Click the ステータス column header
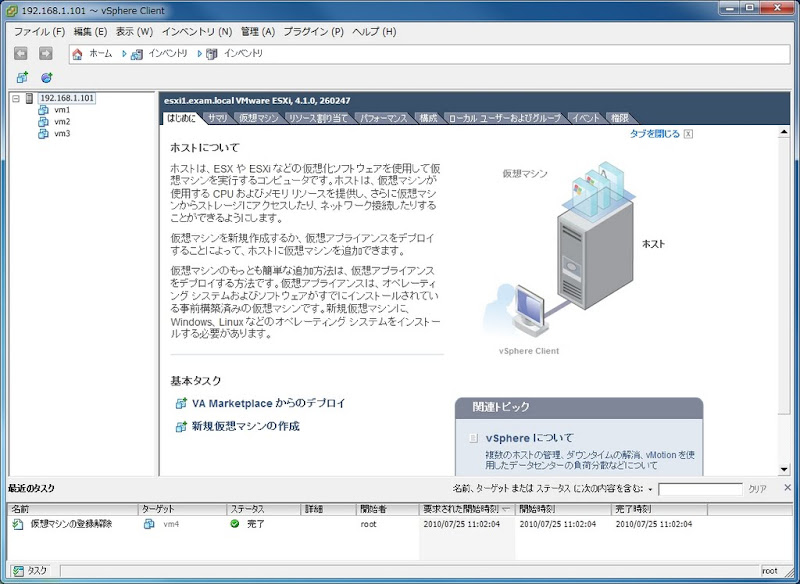 pos(264,509)
